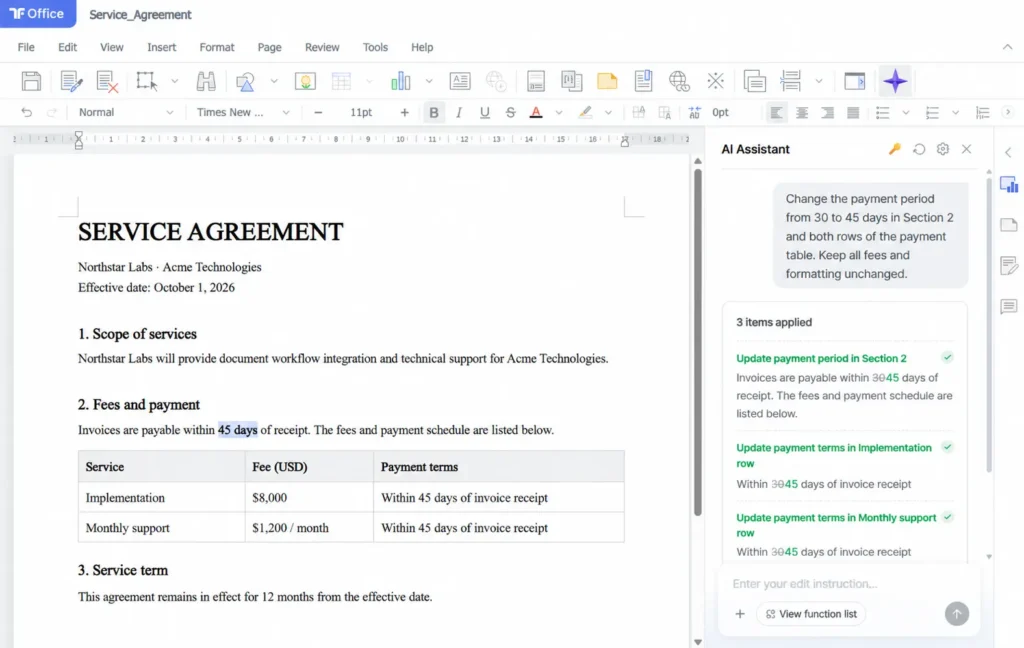The image size is (1024, 648).
Task: Select the selection rectangle tool
Action: point(146,82)
